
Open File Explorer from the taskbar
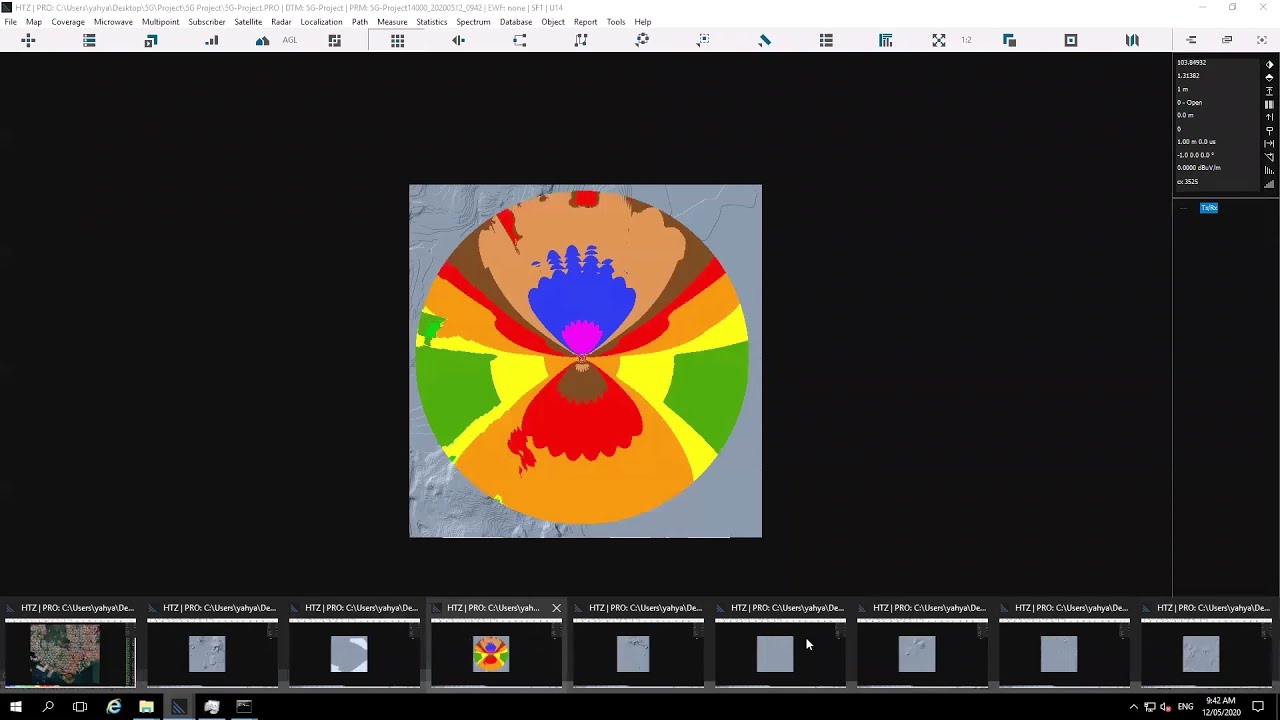tap(146, 707)
